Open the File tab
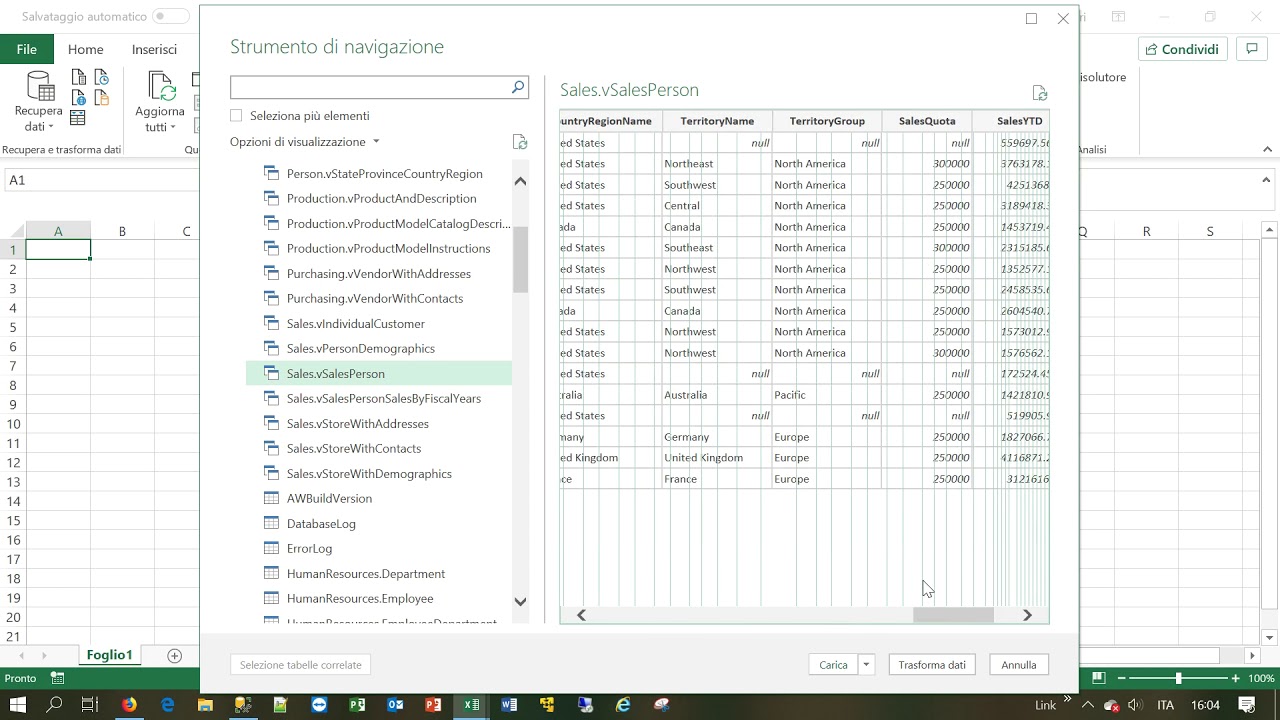This screenshot has height=720, width=1280. coord(27,49)
